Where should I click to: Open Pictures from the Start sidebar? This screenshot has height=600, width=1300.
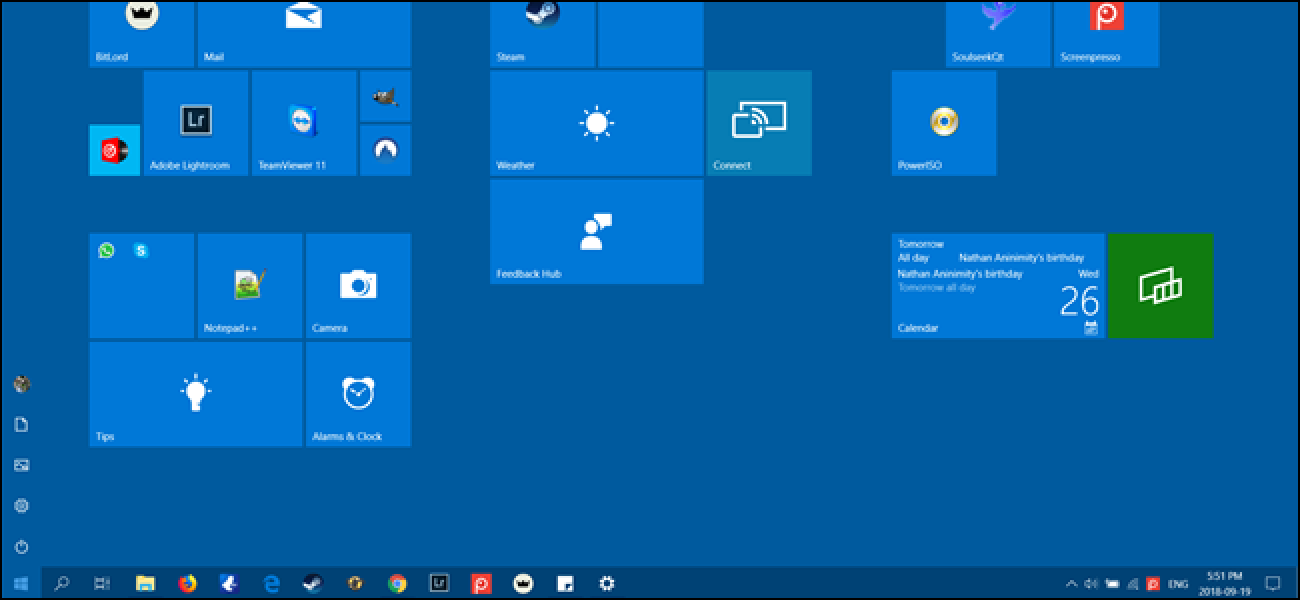coord(21,465)
